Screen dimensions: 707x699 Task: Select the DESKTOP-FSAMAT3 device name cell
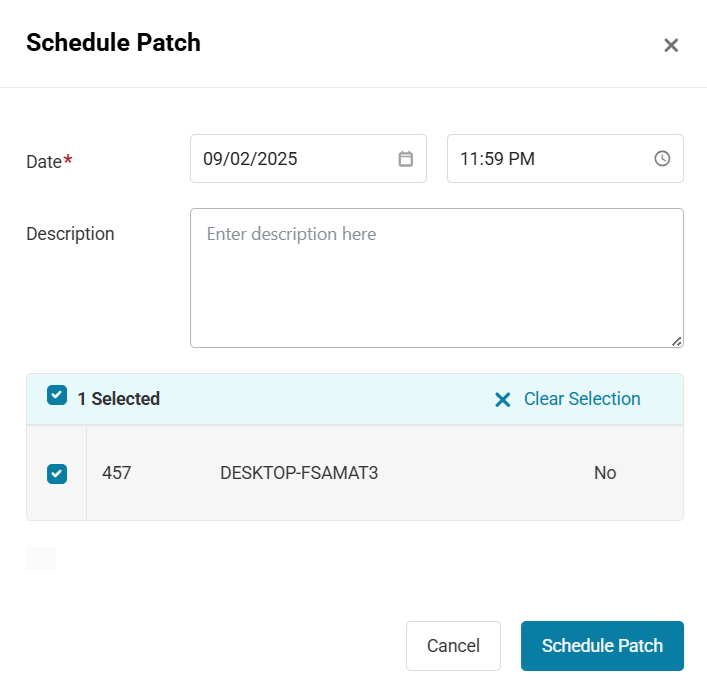pos(299,473)
